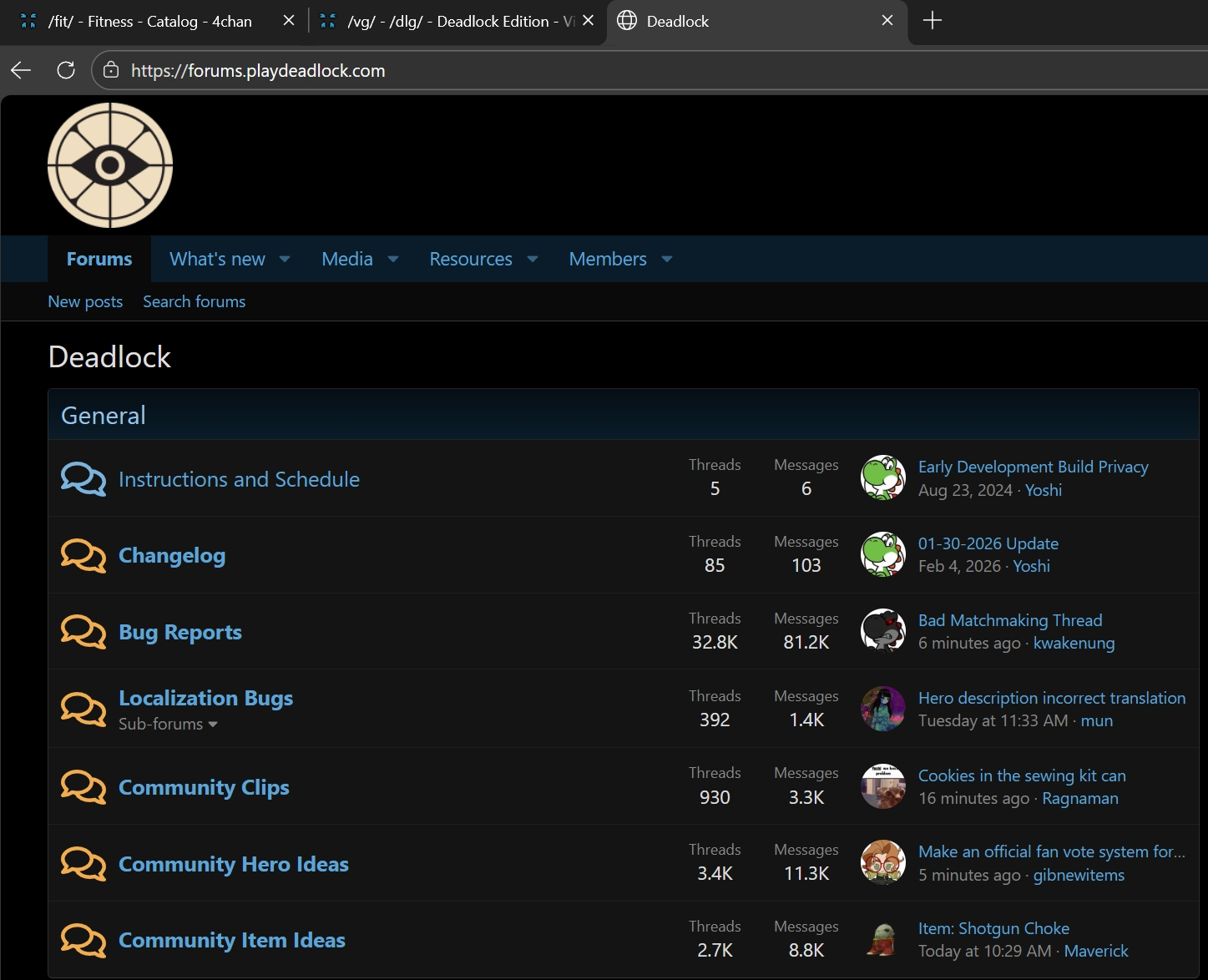Click the Community Hero Ideas chat icon
The image size is (1208, 980).
83,864
